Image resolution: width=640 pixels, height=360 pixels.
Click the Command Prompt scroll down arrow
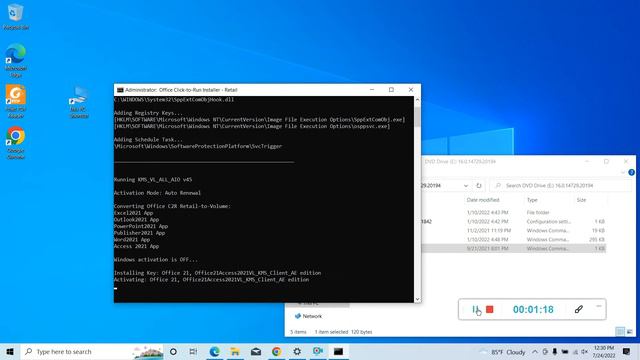(x=417, y=299)
